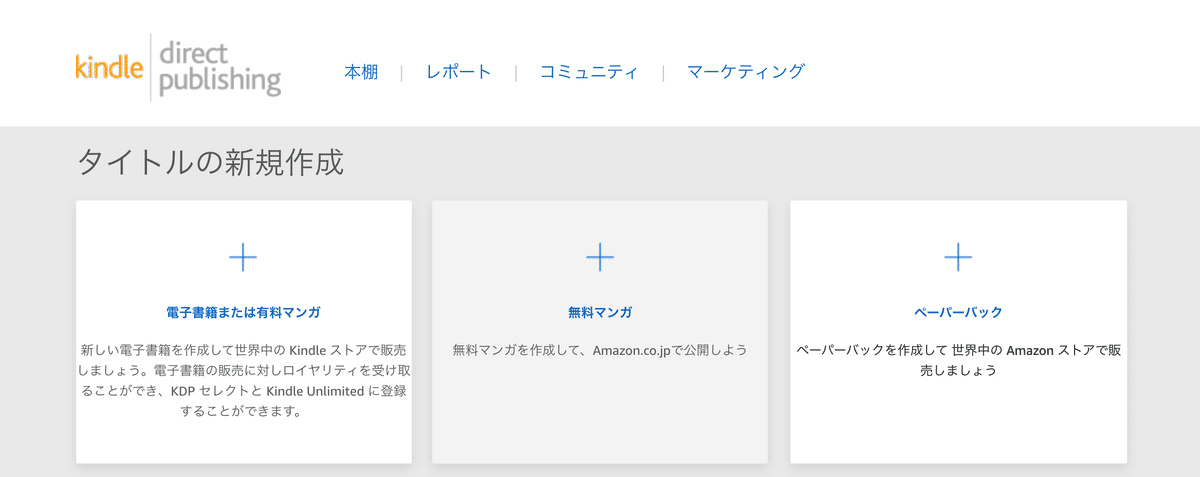
Task: Open the レポート menu item
Action: 458,72
